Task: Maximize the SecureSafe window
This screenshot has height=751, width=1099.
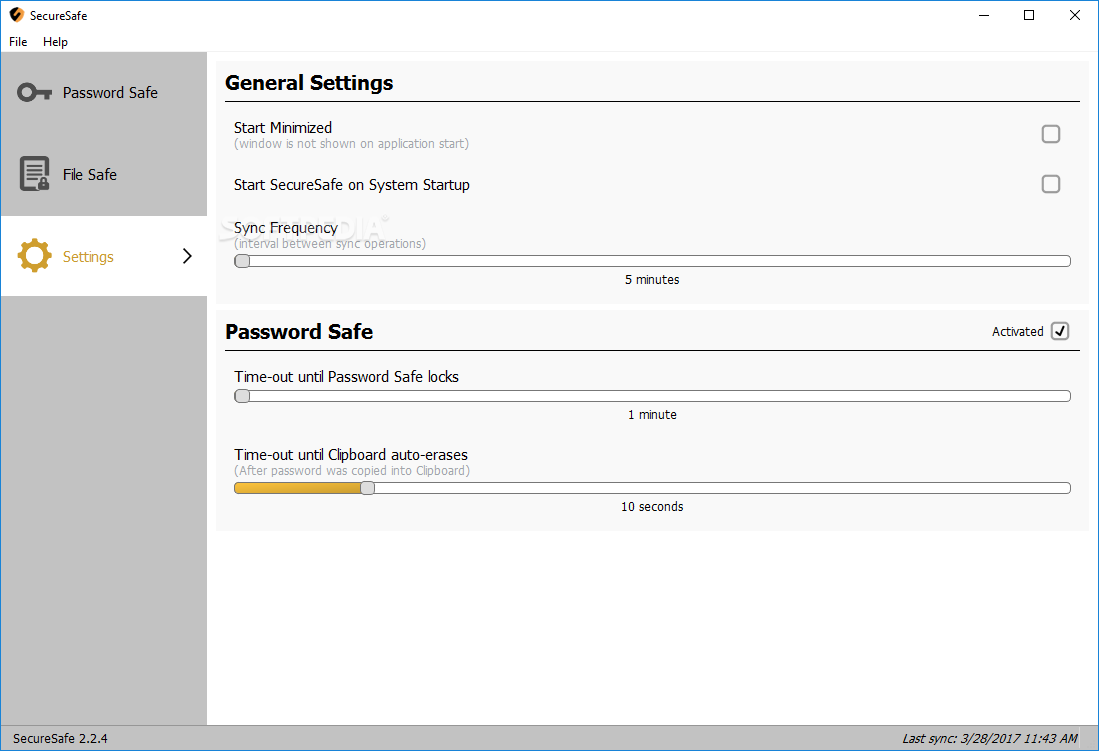Action: 1029,15
